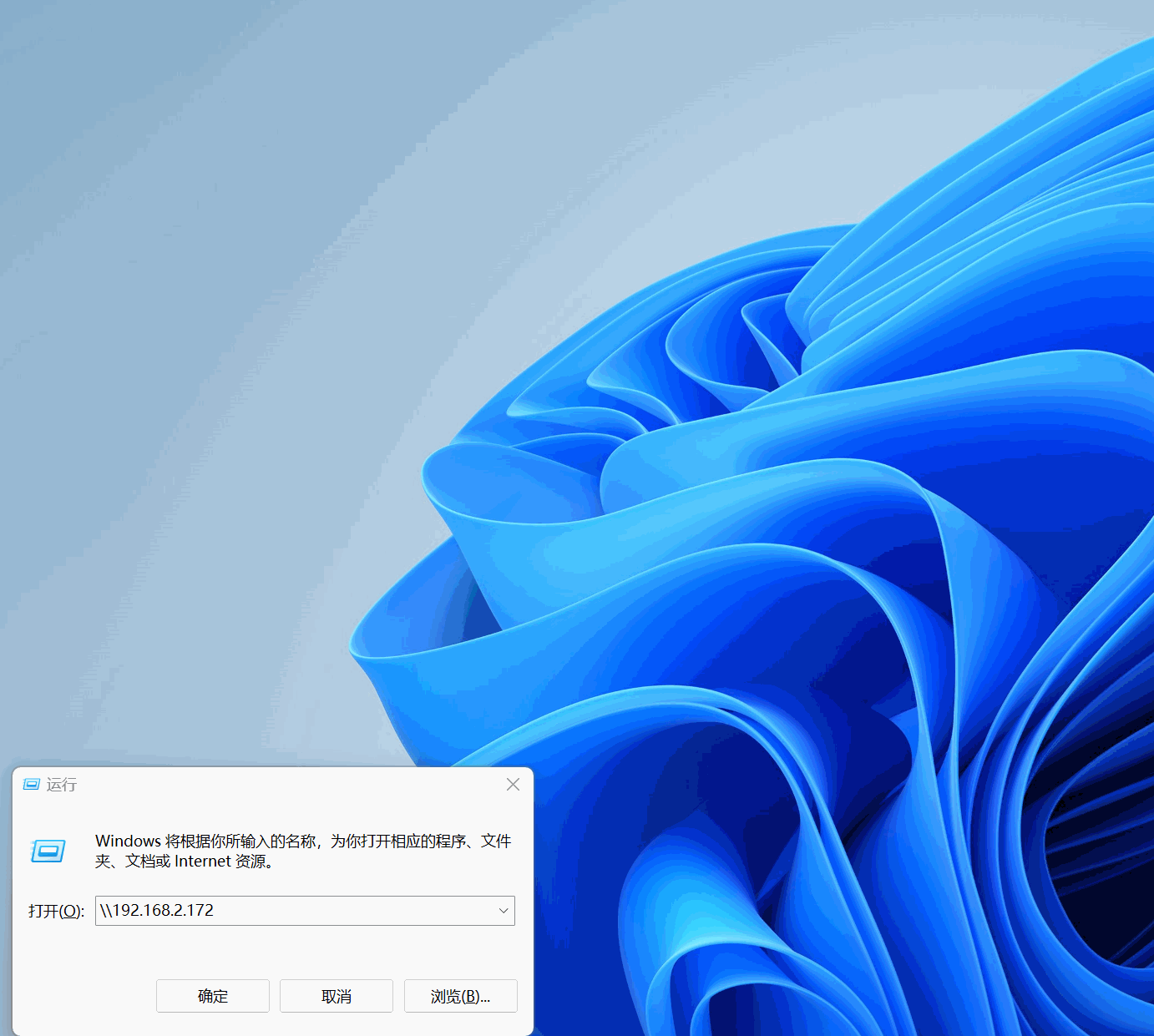Screen dimensions: 1154x1036
Task: Cancel with the 取消 button
Action: (x=337, y=996)
